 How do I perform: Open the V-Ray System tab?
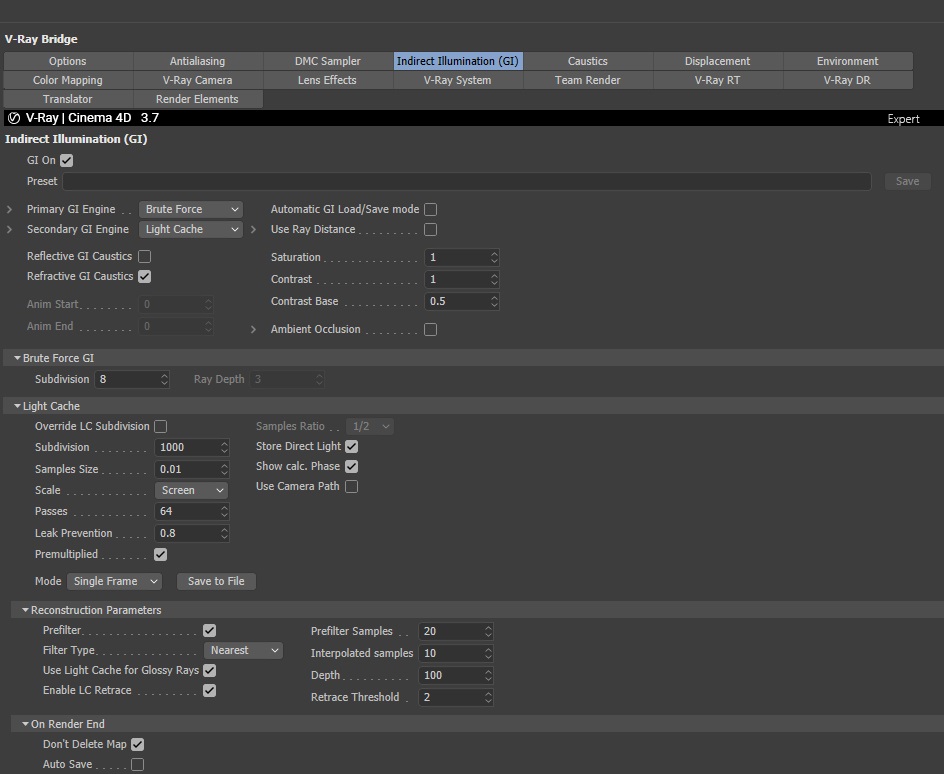(x=458, y=80)
